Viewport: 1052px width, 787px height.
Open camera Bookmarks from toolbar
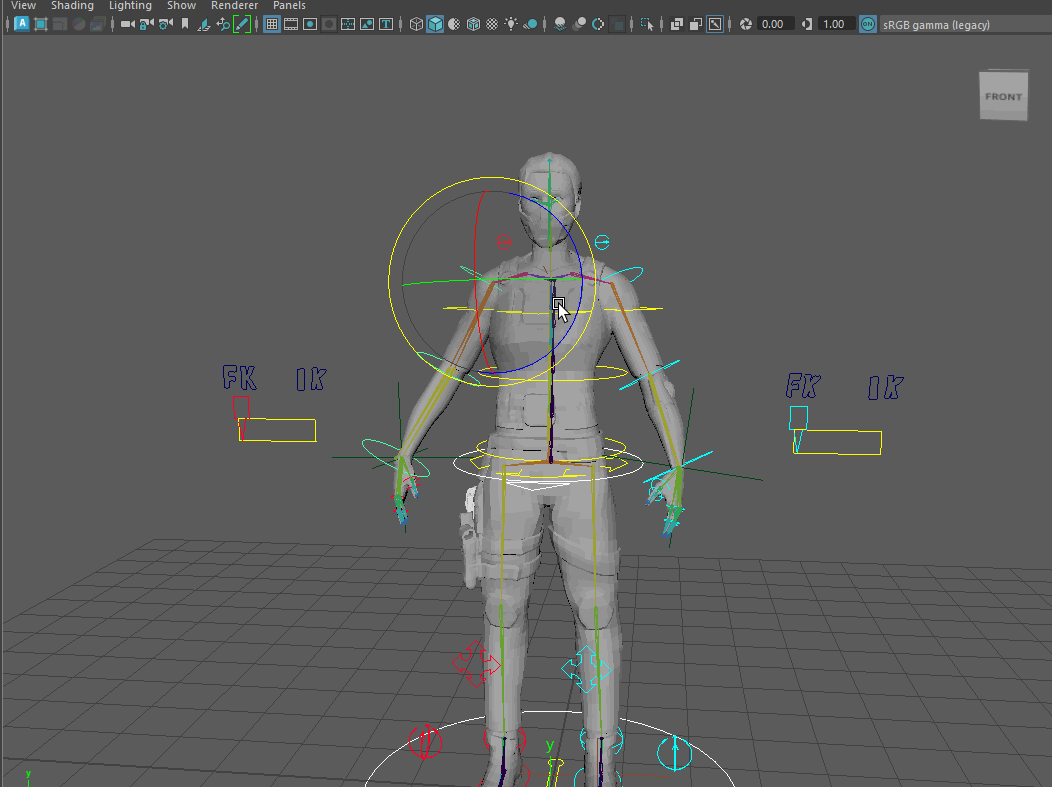[x=185, y=24]
